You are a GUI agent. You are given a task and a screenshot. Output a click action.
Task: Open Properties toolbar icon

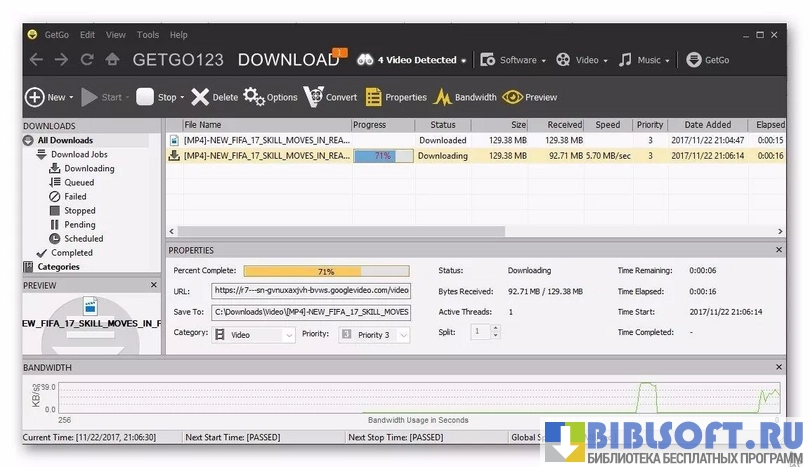click(x=373, y=97)
